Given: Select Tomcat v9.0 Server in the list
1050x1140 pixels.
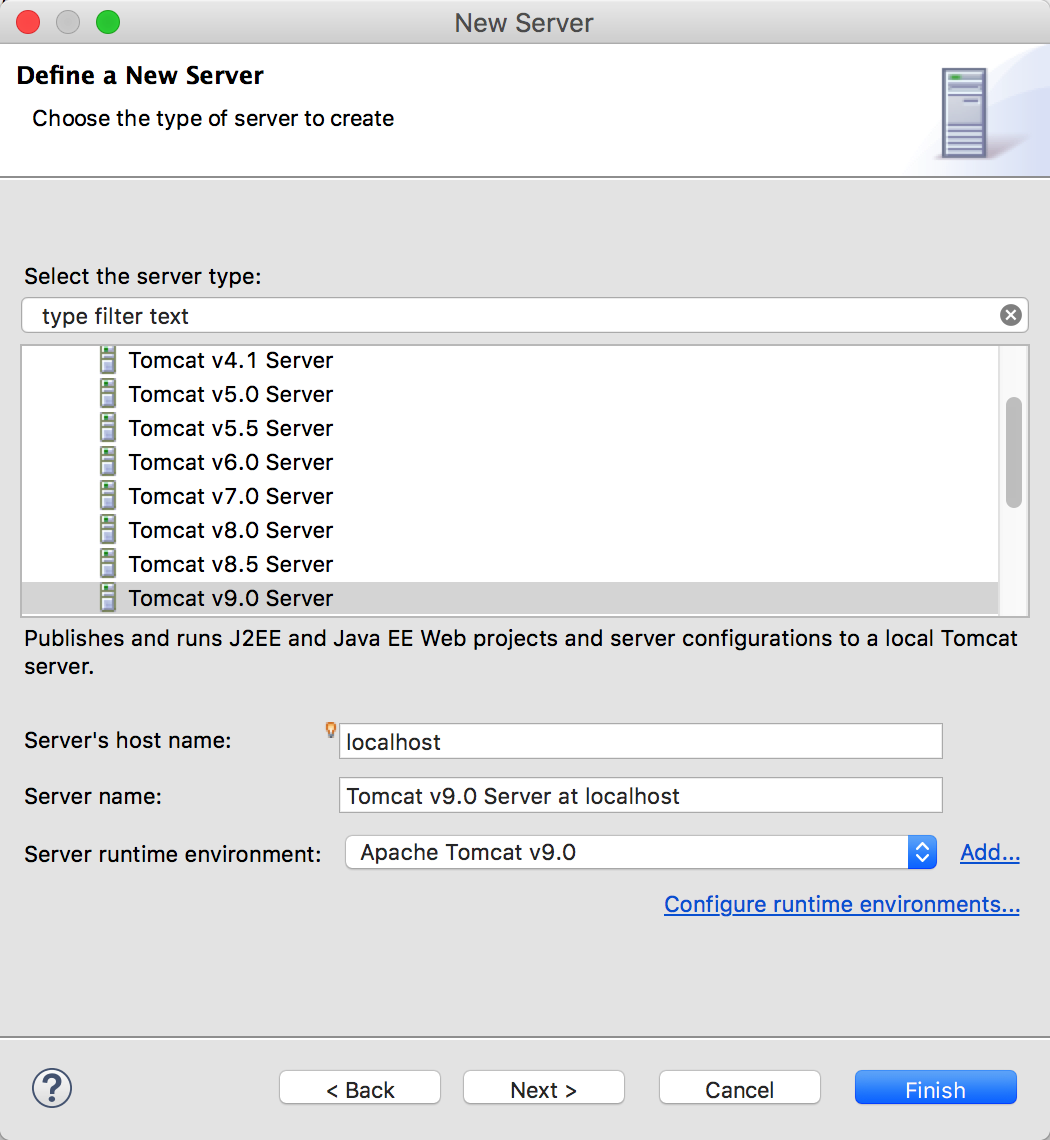Looking at the screenshot, I should (x=510, y=598).
